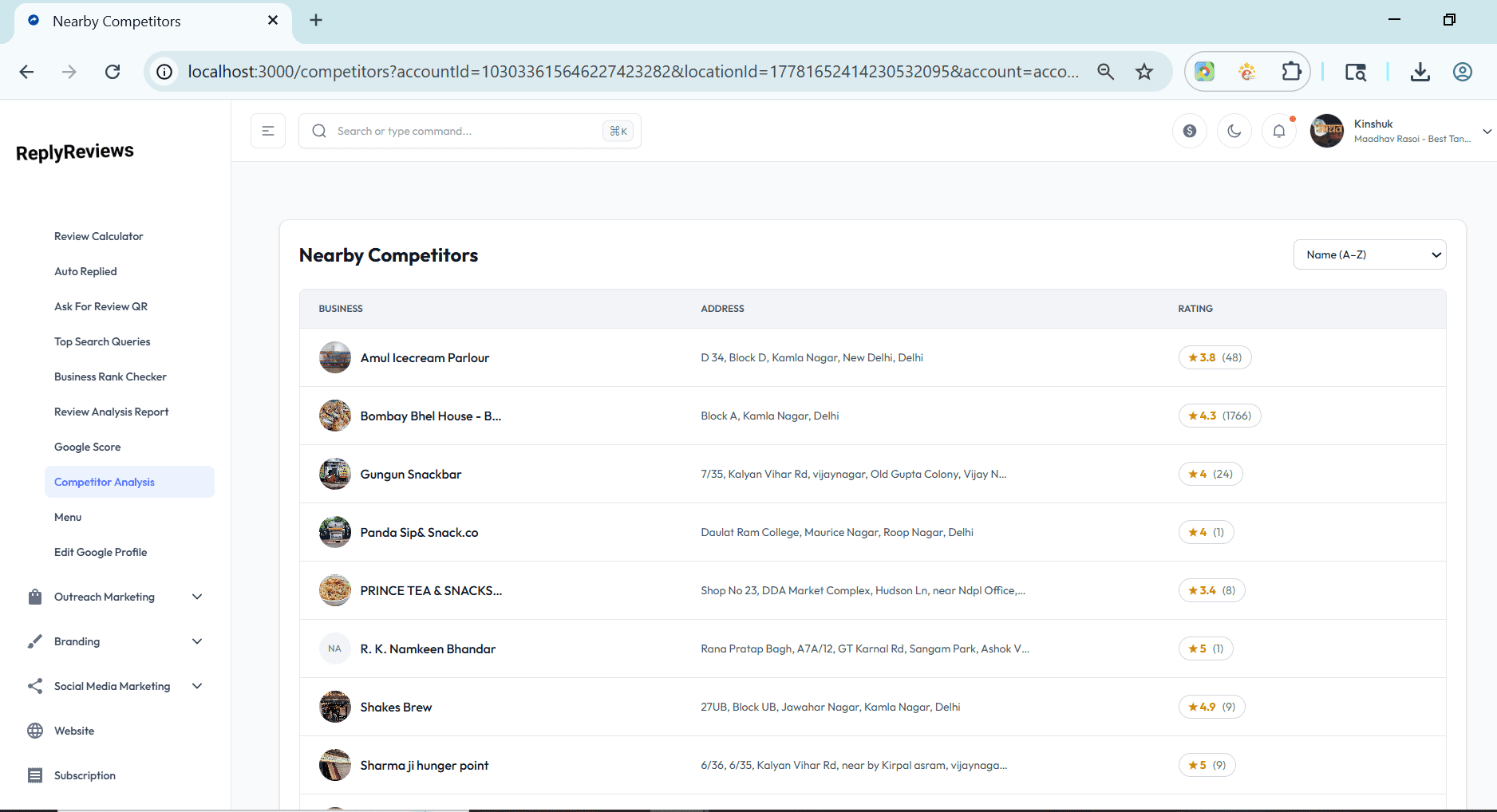
Task: Click the 3.4 (8) rating badge
Action: point(1211,590)
